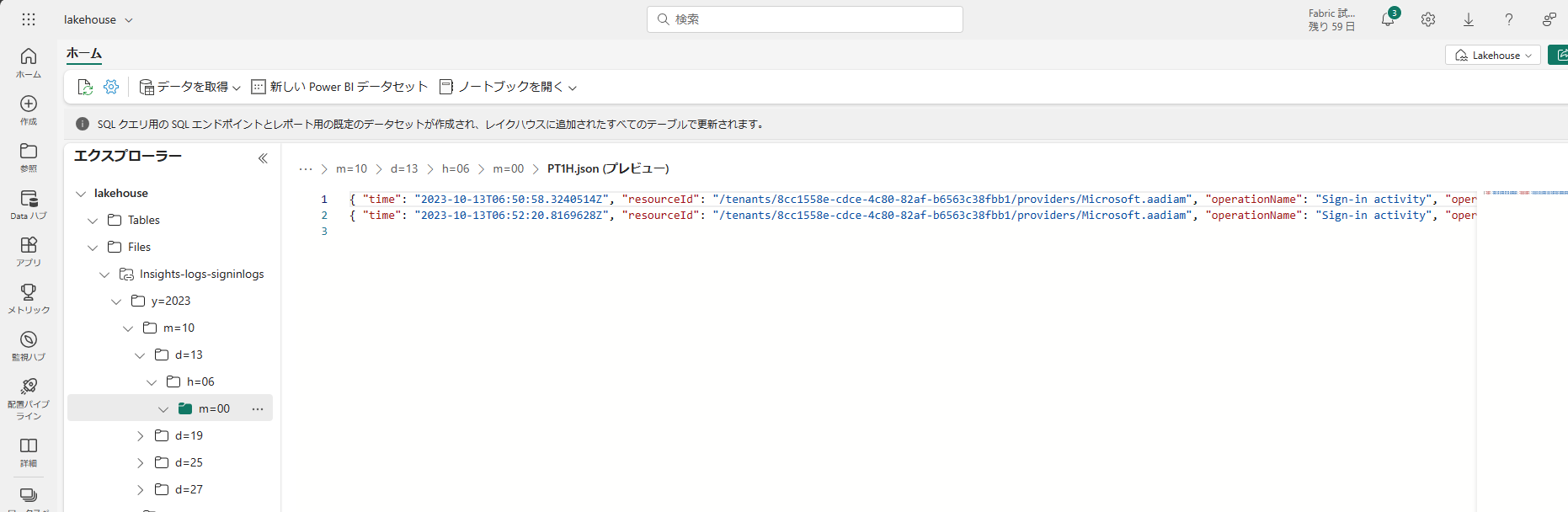Image resolution: width=1568 pixels, height=512 pixels.
Task: Click 新しい Power BI データセット
Action: (339, 87)
